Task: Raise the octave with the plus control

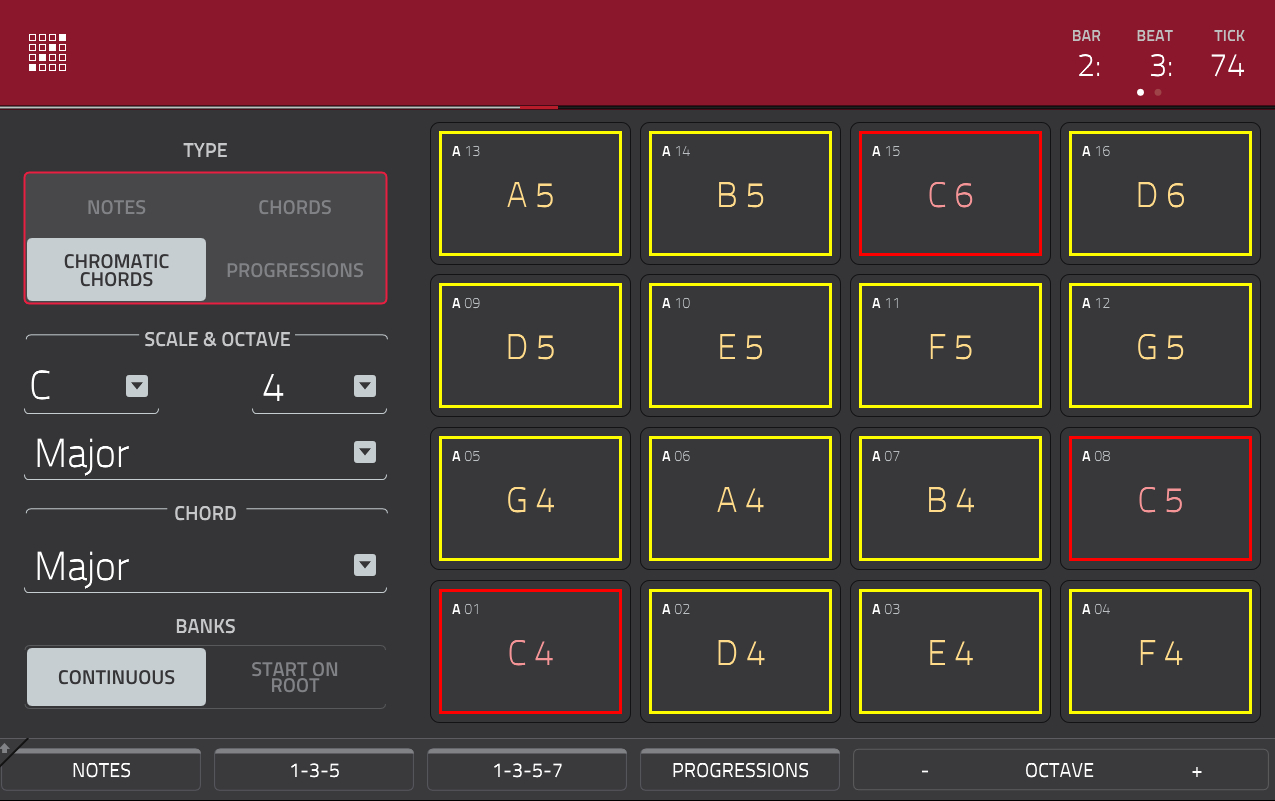Action: click(1196, 770)
